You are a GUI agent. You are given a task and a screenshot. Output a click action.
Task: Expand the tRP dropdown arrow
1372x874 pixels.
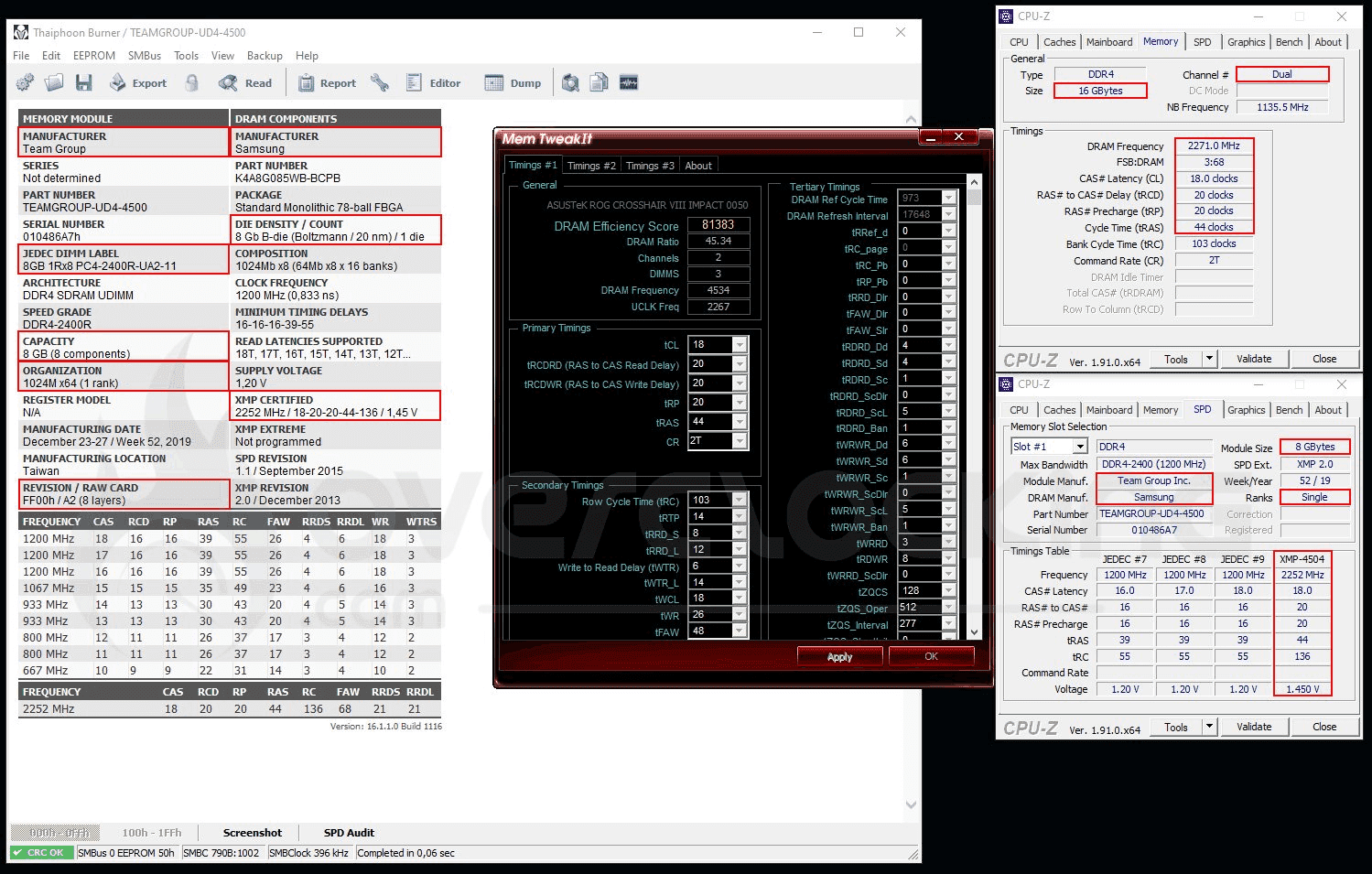740,403
